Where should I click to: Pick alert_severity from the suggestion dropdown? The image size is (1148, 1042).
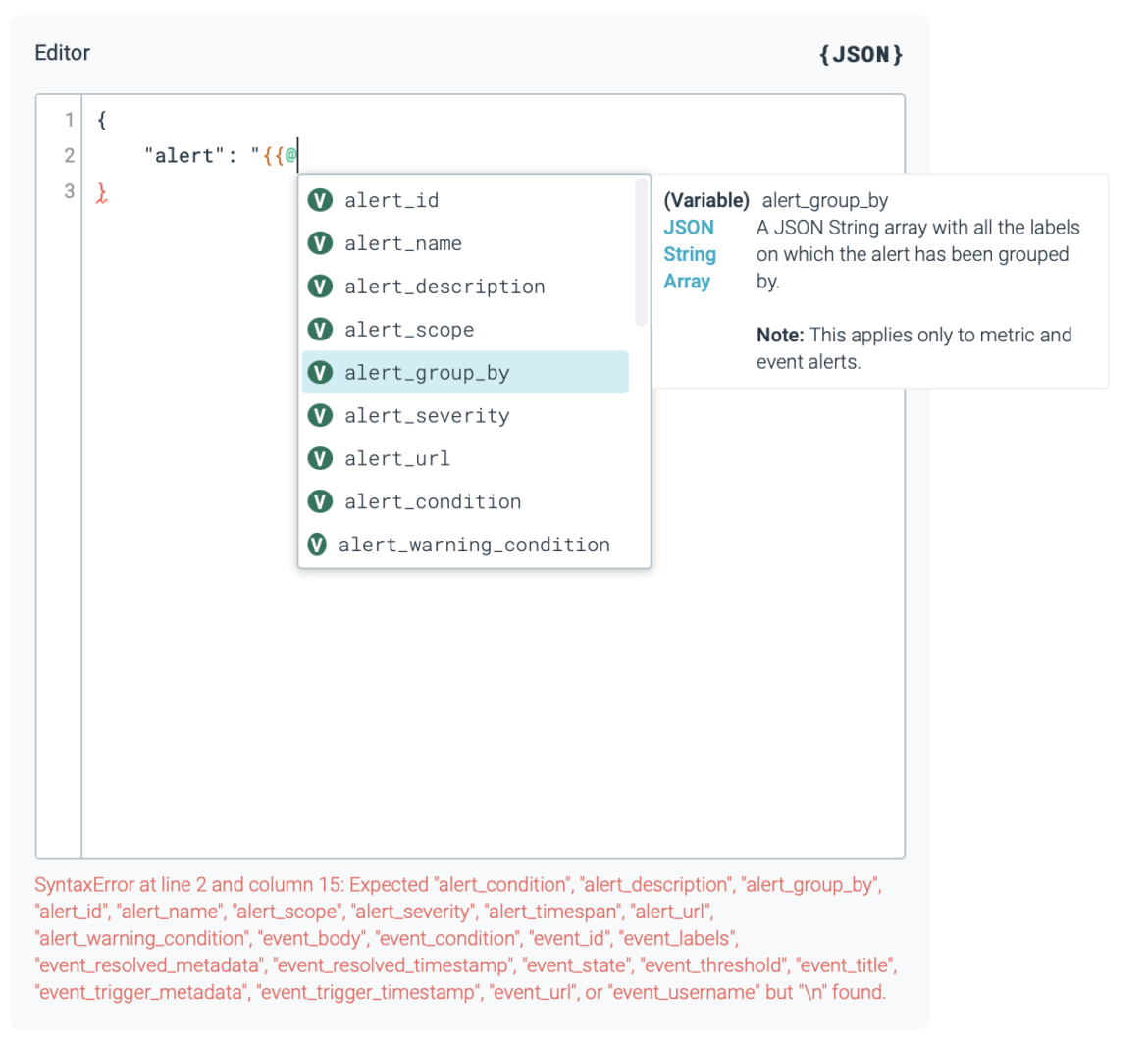click(x=427, y=415)
